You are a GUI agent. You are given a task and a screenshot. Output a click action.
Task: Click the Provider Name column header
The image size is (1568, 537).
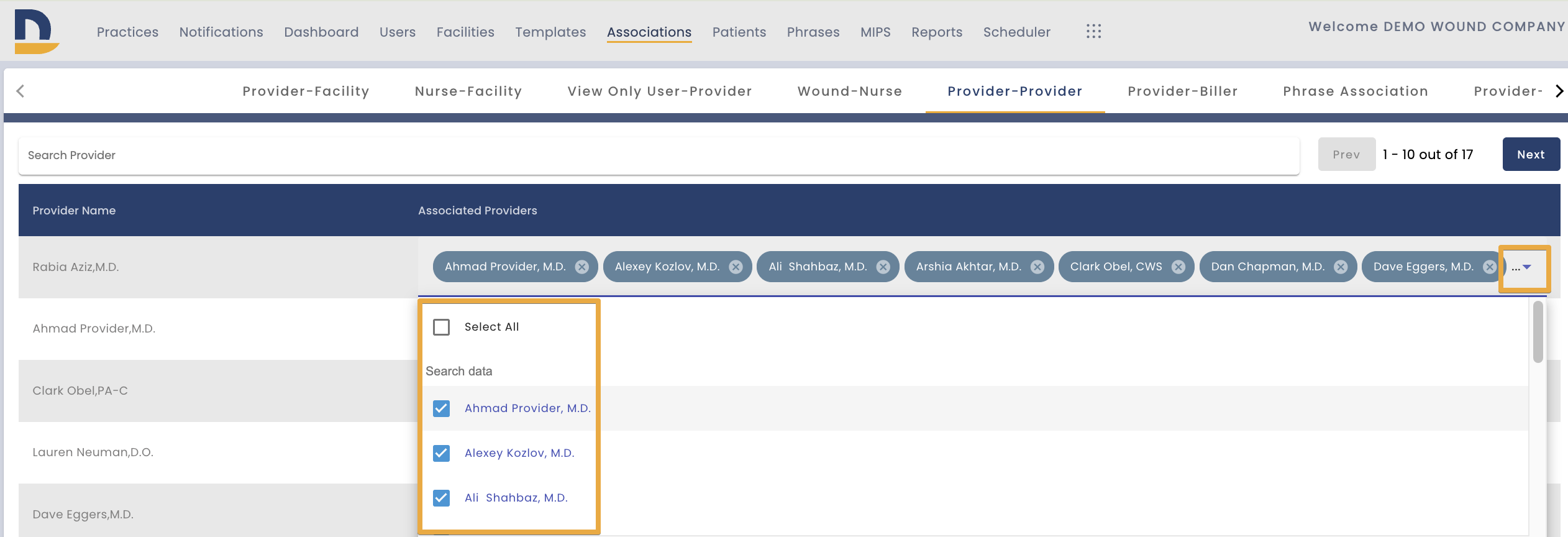tap(74, 211)
